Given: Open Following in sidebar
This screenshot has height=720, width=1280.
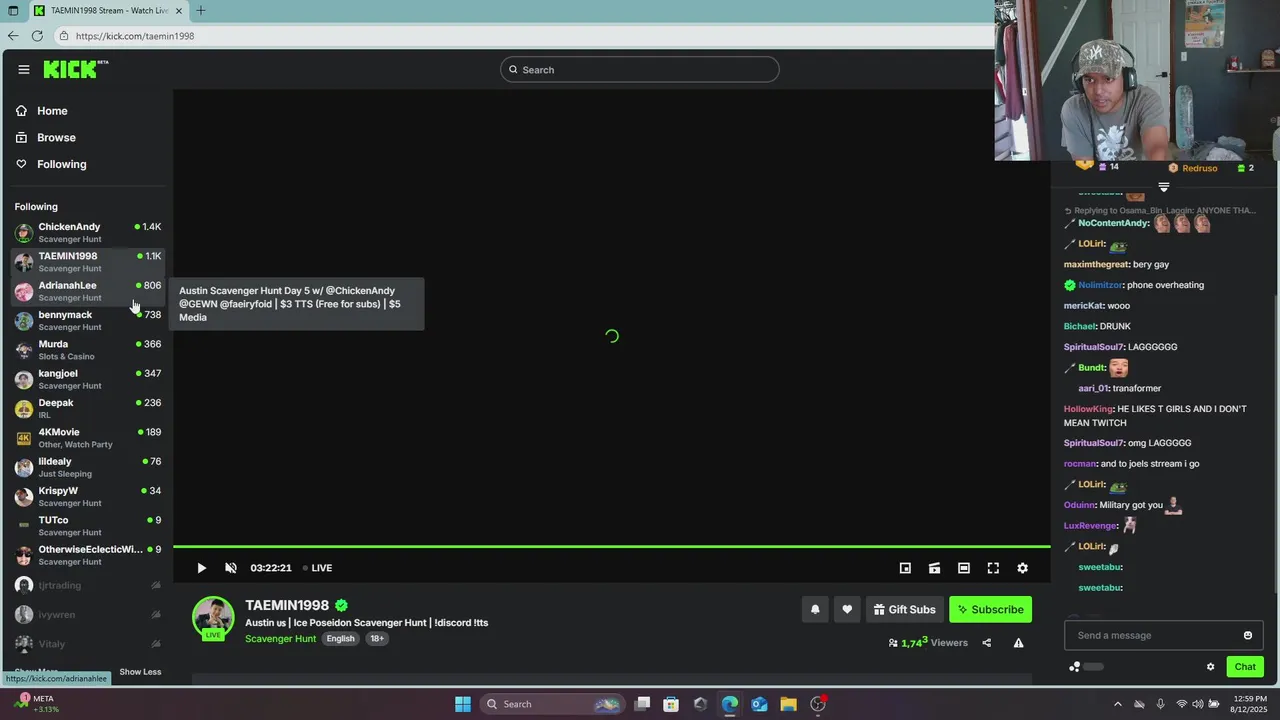Looking at the screenshot, I should point(61,164).
